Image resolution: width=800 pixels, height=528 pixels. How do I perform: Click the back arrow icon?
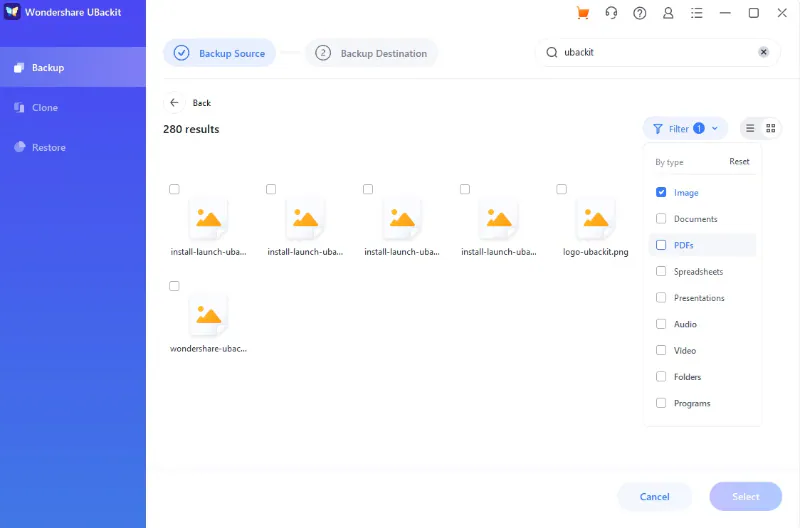click(174, 103)
